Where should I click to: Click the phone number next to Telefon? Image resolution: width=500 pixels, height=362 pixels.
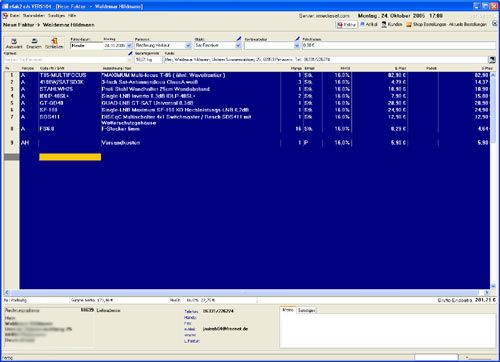tap(218, 311)
